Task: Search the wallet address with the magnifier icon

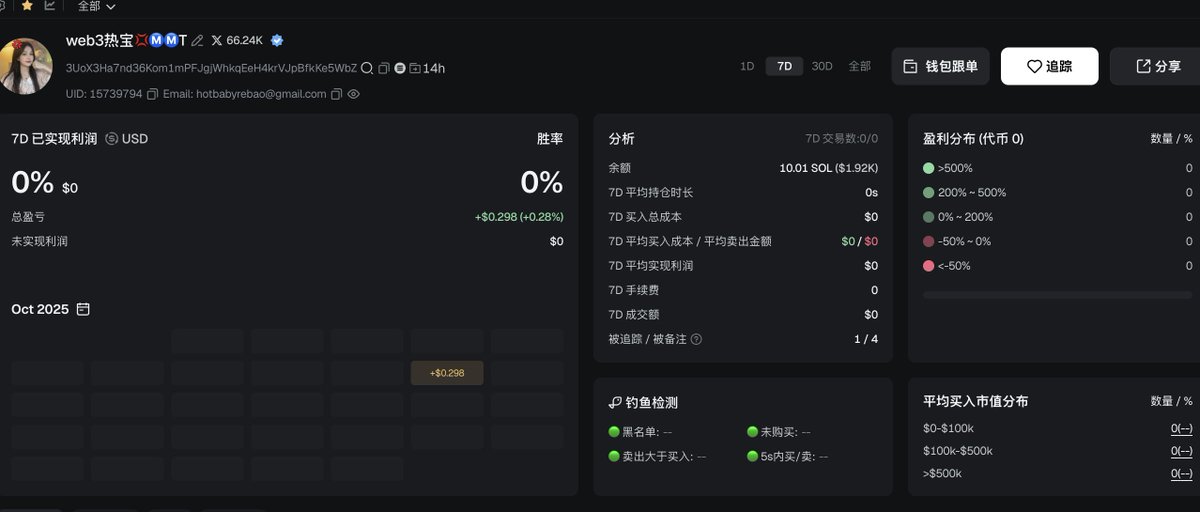Action: 367,68
